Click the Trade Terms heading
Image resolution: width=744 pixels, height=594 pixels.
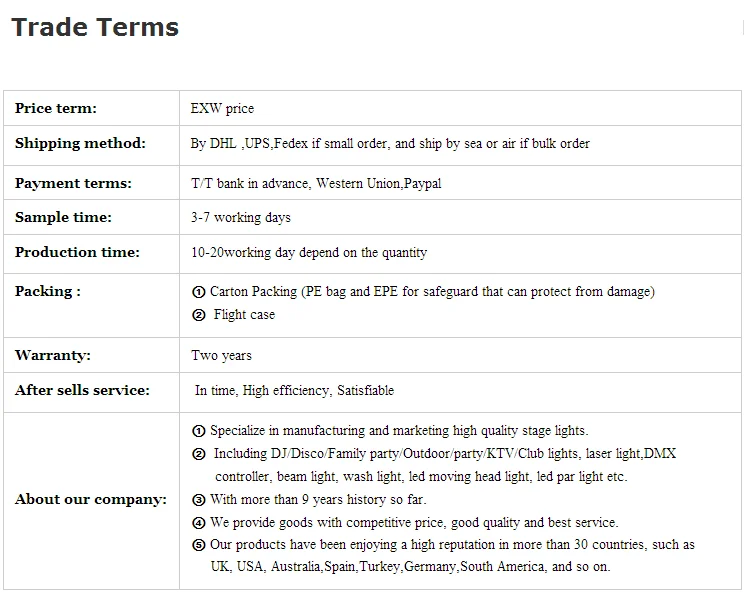pos(95,27)
